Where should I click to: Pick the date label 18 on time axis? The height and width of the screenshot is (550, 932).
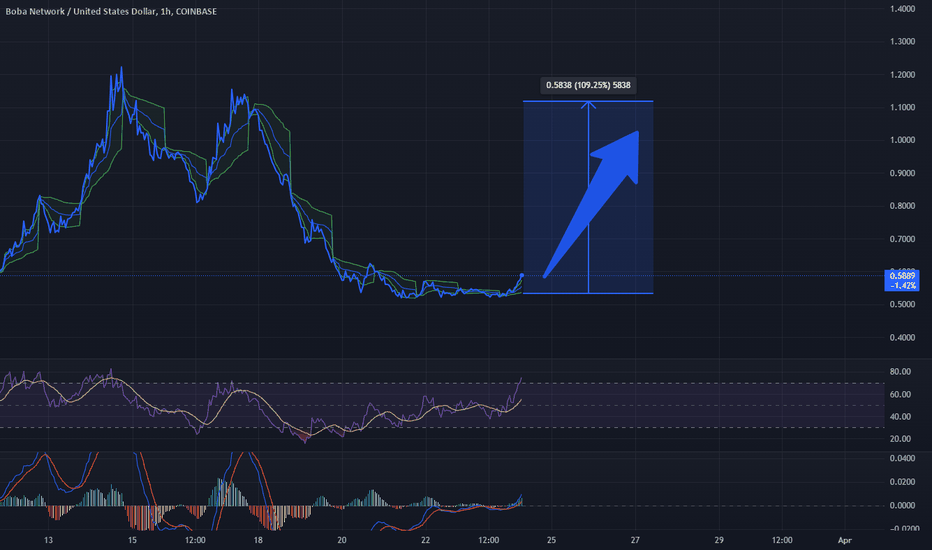[x=258, y=540]
